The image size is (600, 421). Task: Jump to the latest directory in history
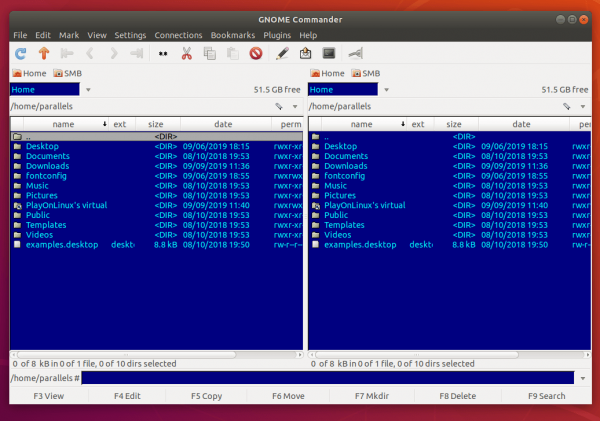tap(137, 53)
